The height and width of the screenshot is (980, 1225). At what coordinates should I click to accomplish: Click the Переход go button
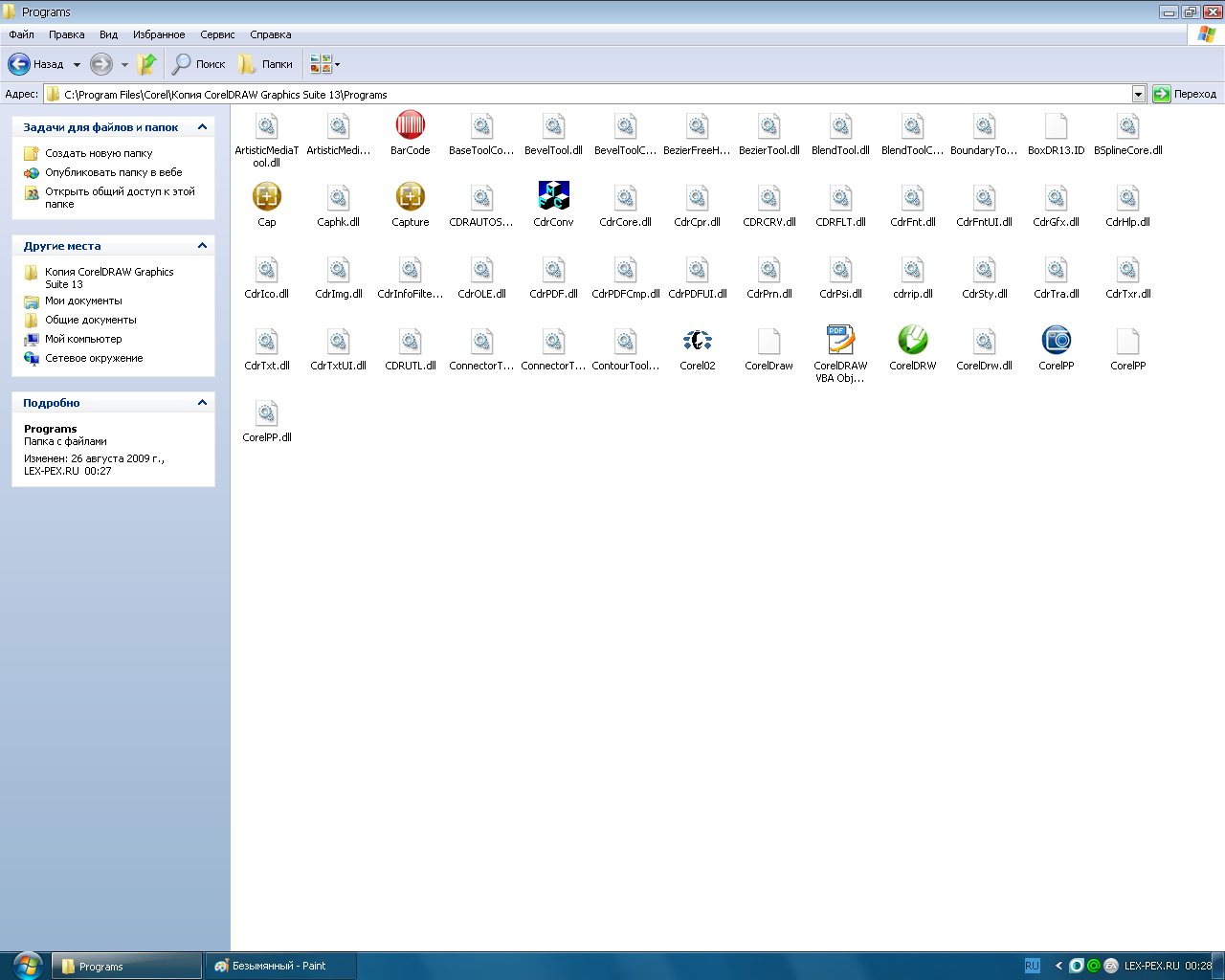click(1185, 94)
